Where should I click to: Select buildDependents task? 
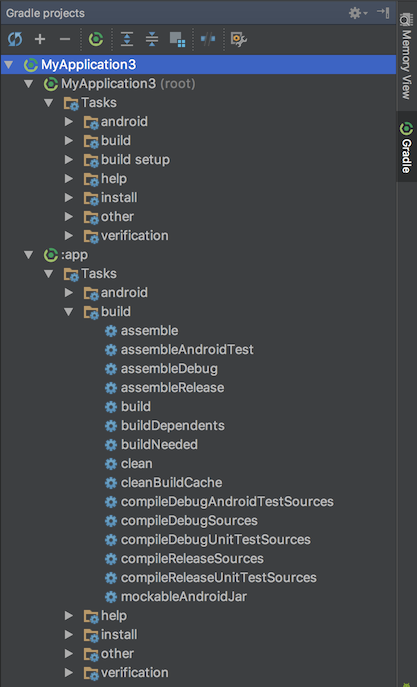pyautogui.click(x=173, y=425)
